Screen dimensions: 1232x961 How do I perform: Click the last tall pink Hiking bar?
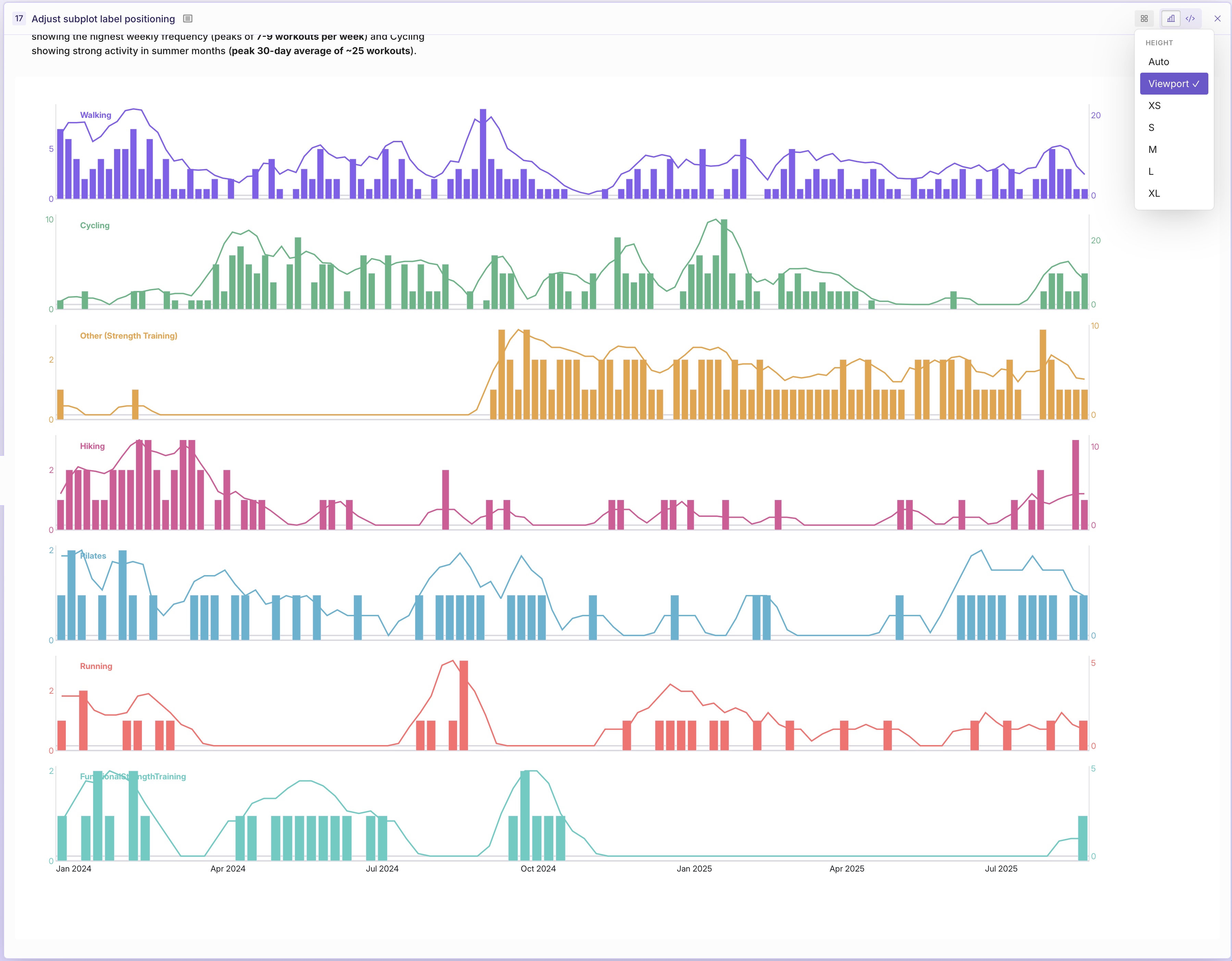click(x=1076, y=485)
